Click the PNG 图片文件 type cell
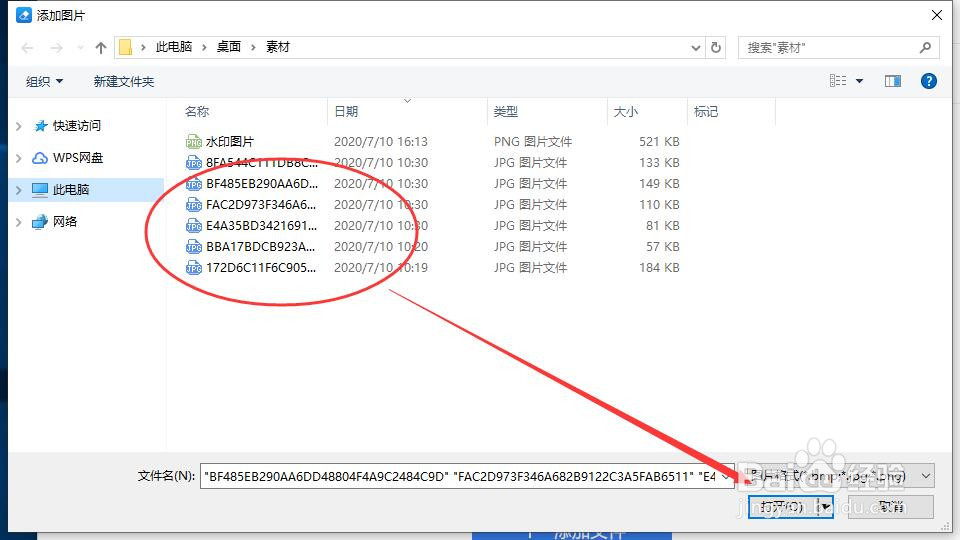Viewport: 960px width, 540px height. (x=533, y=141)
